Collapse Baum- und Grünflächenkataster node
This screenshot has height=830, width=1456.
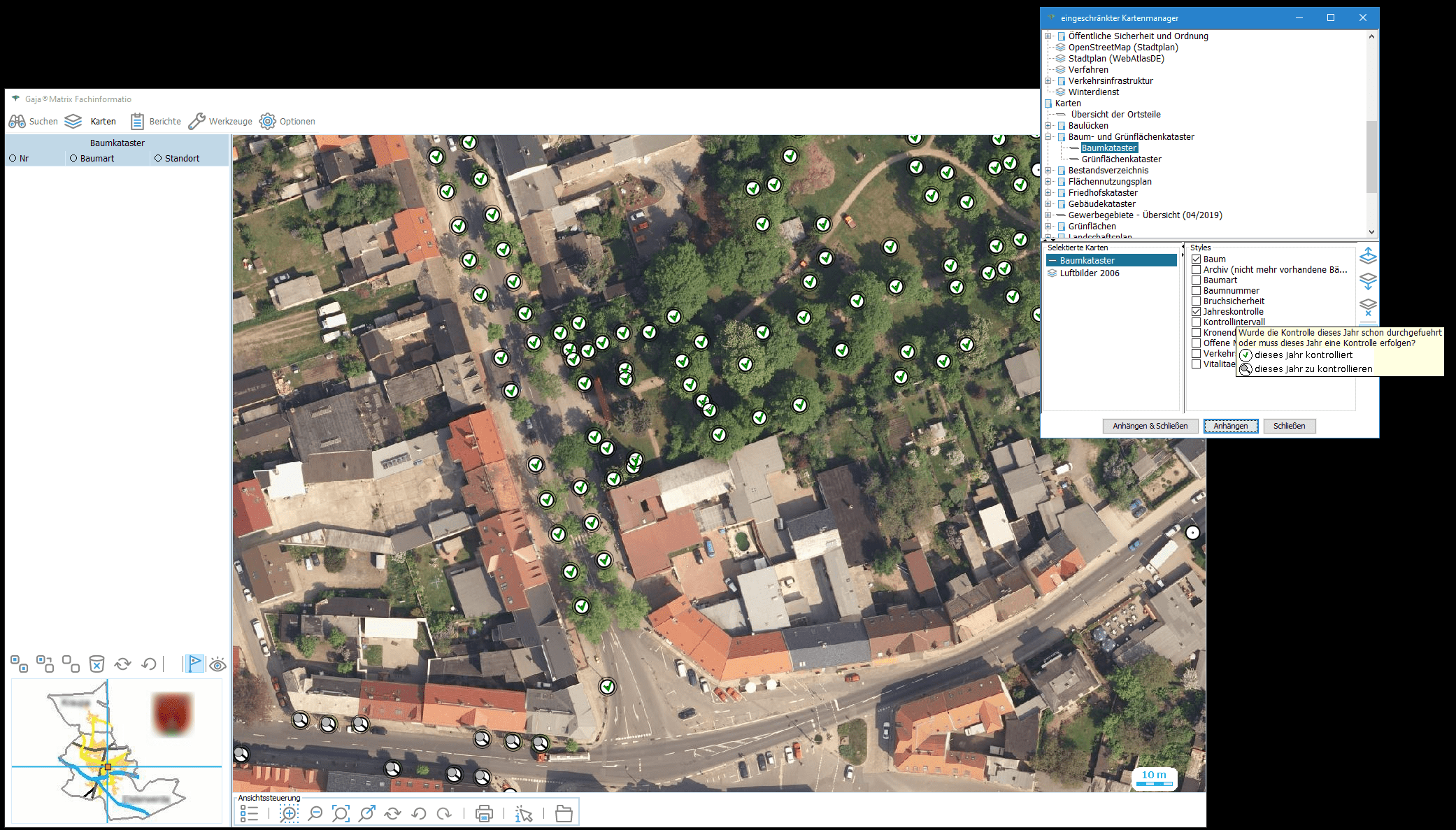(1048, 137)
